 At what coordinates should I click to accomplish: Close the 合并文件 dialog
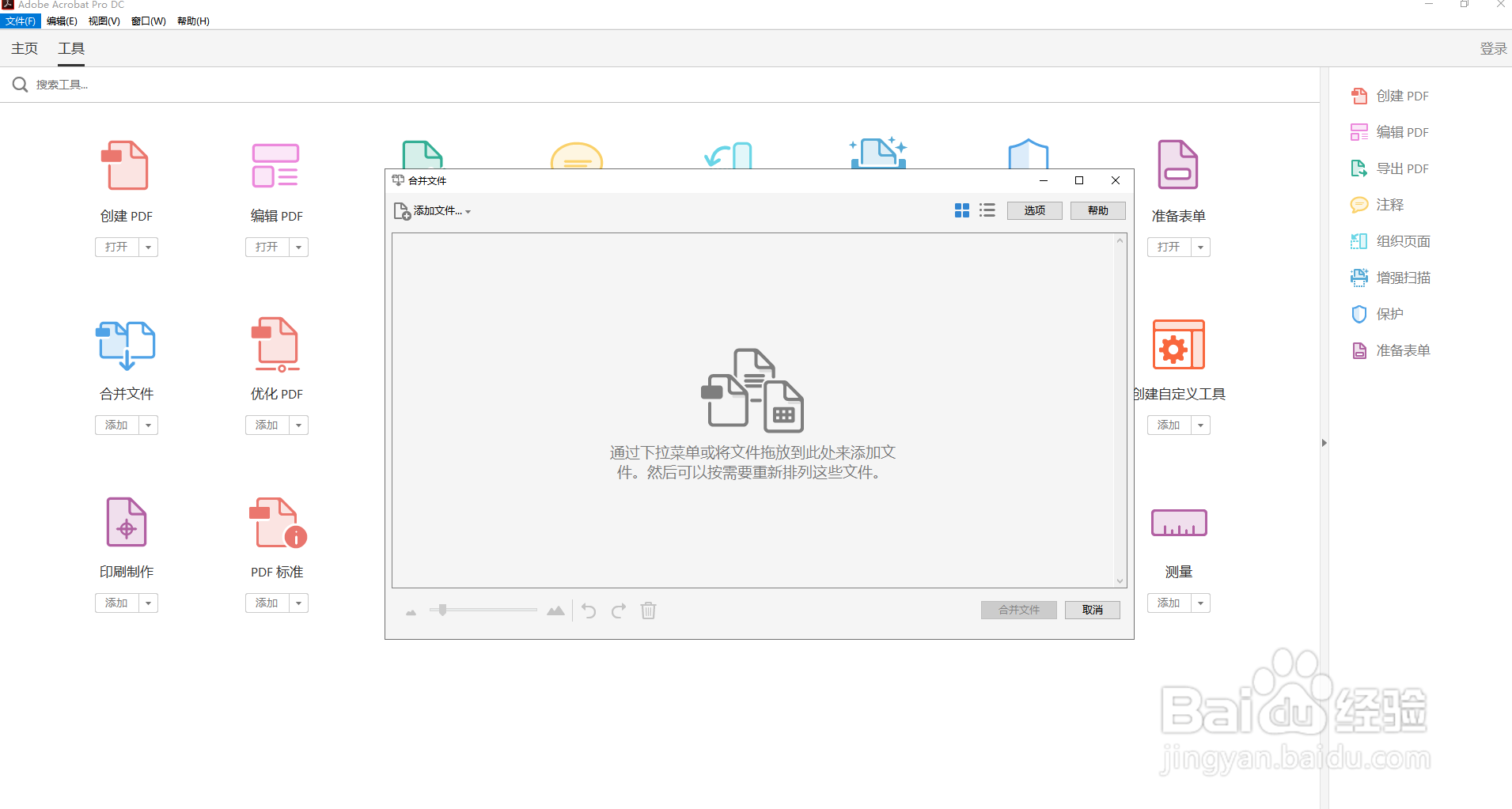(1116, 180)
